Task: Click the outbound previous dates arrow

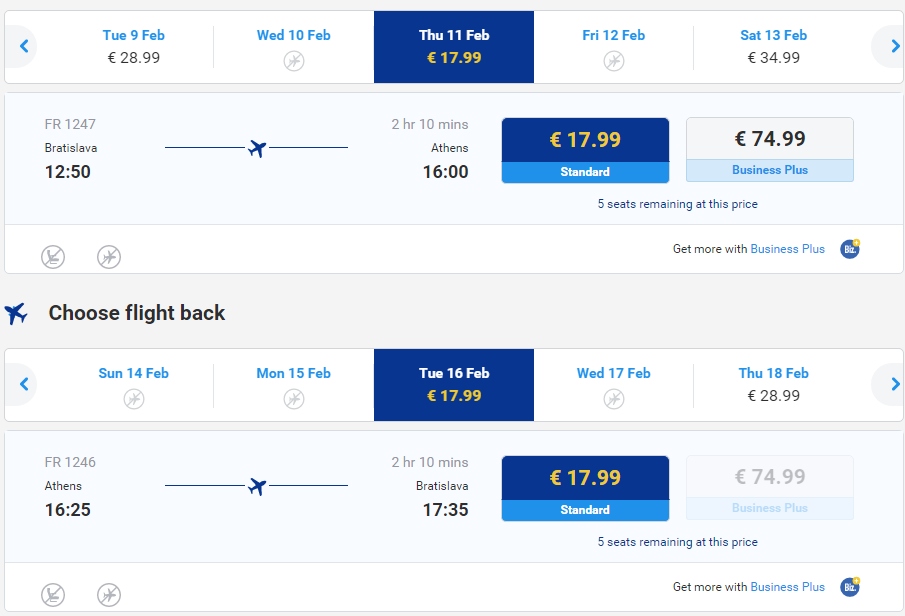Action: click(23, 46)
